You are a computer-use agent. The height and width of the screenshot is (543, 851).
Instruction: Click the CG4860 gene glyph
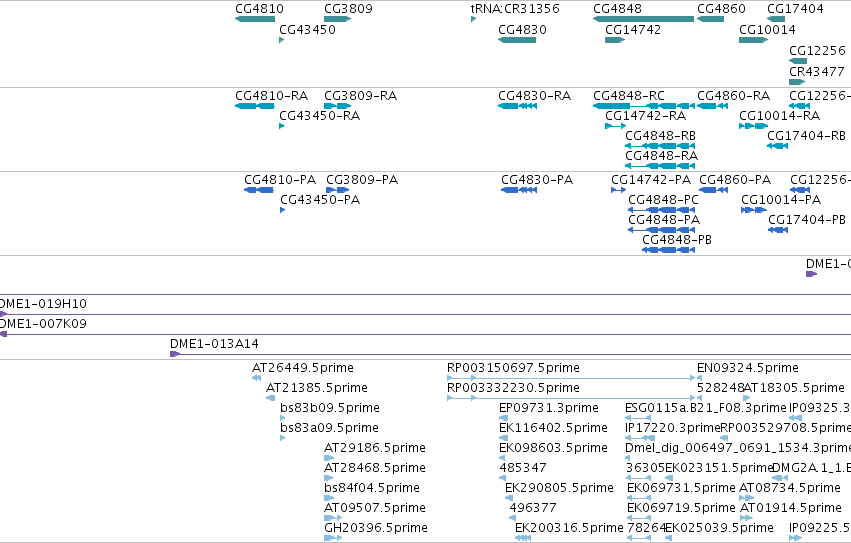(710, 19)
